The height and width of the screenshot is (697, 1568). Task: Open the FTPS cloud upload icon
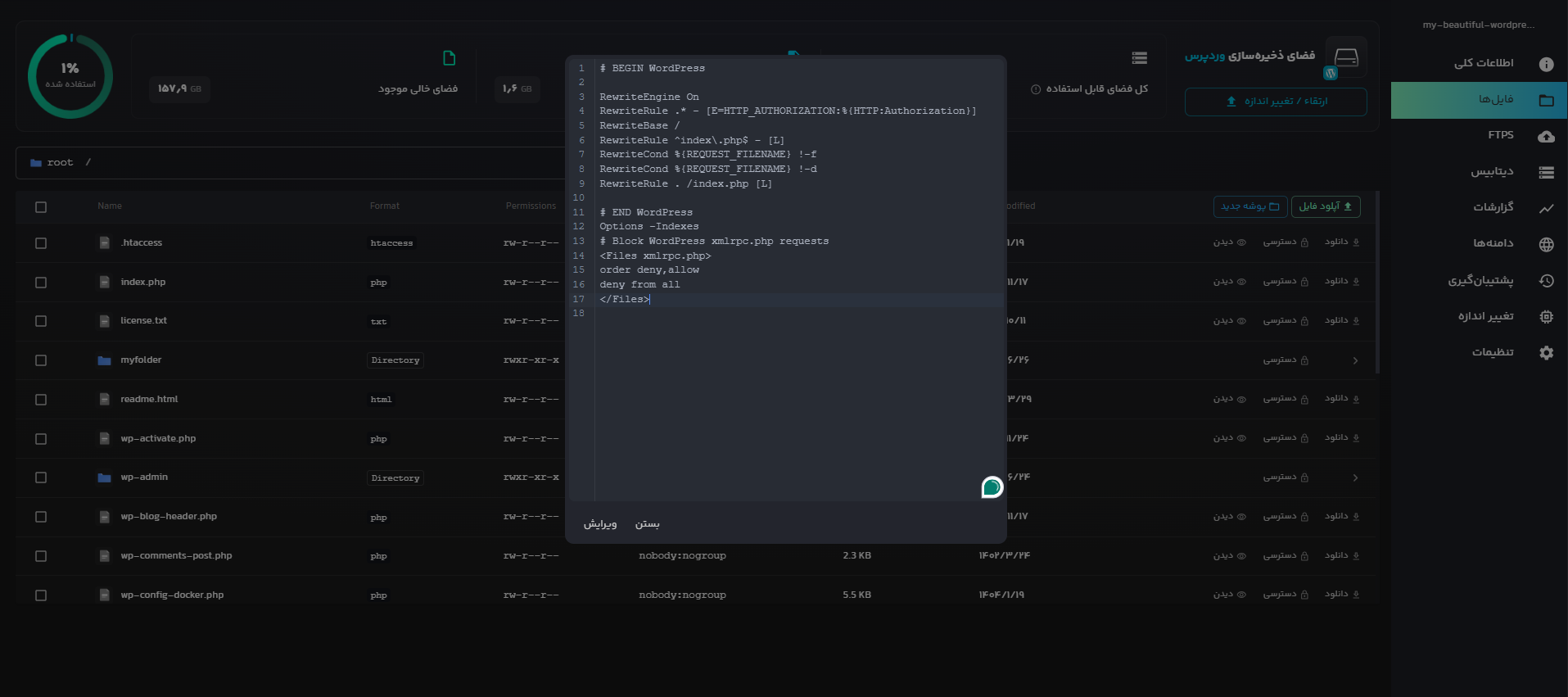coord(1546,136)
